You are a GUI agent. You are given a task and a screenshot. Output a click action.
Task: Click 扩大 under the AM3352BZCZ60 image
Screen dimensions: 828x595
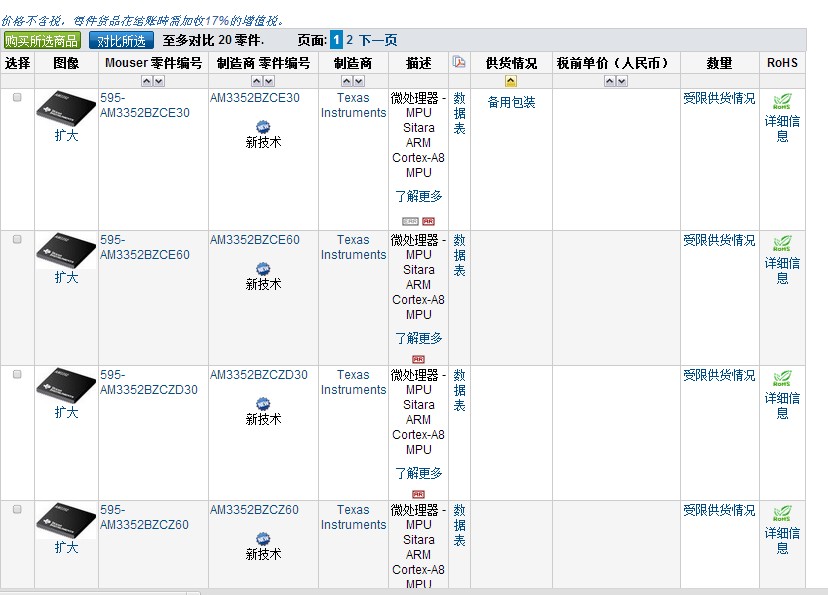click(66, 547)
